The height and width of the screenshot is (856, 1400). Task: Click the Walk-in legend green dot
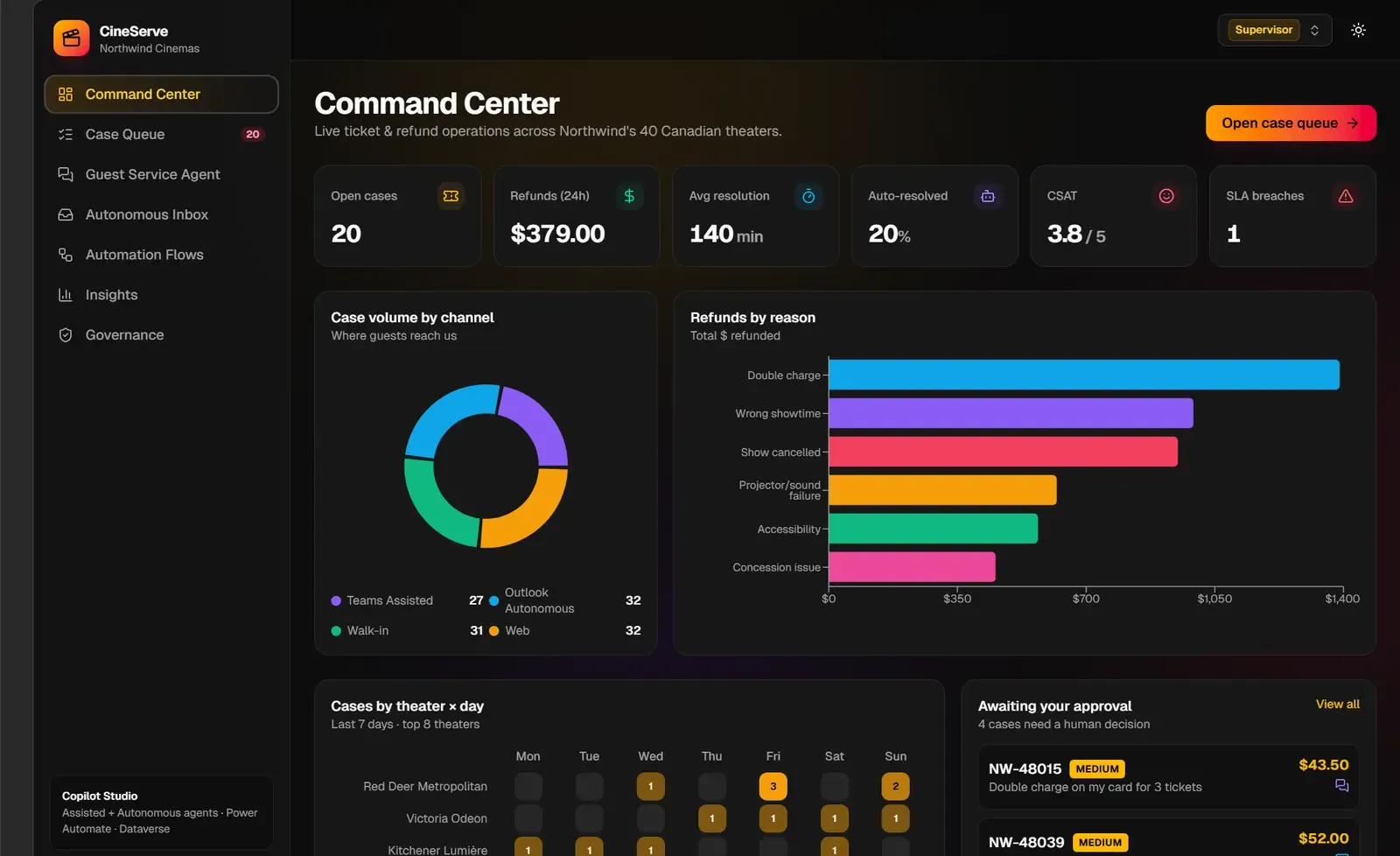(336, 631)
